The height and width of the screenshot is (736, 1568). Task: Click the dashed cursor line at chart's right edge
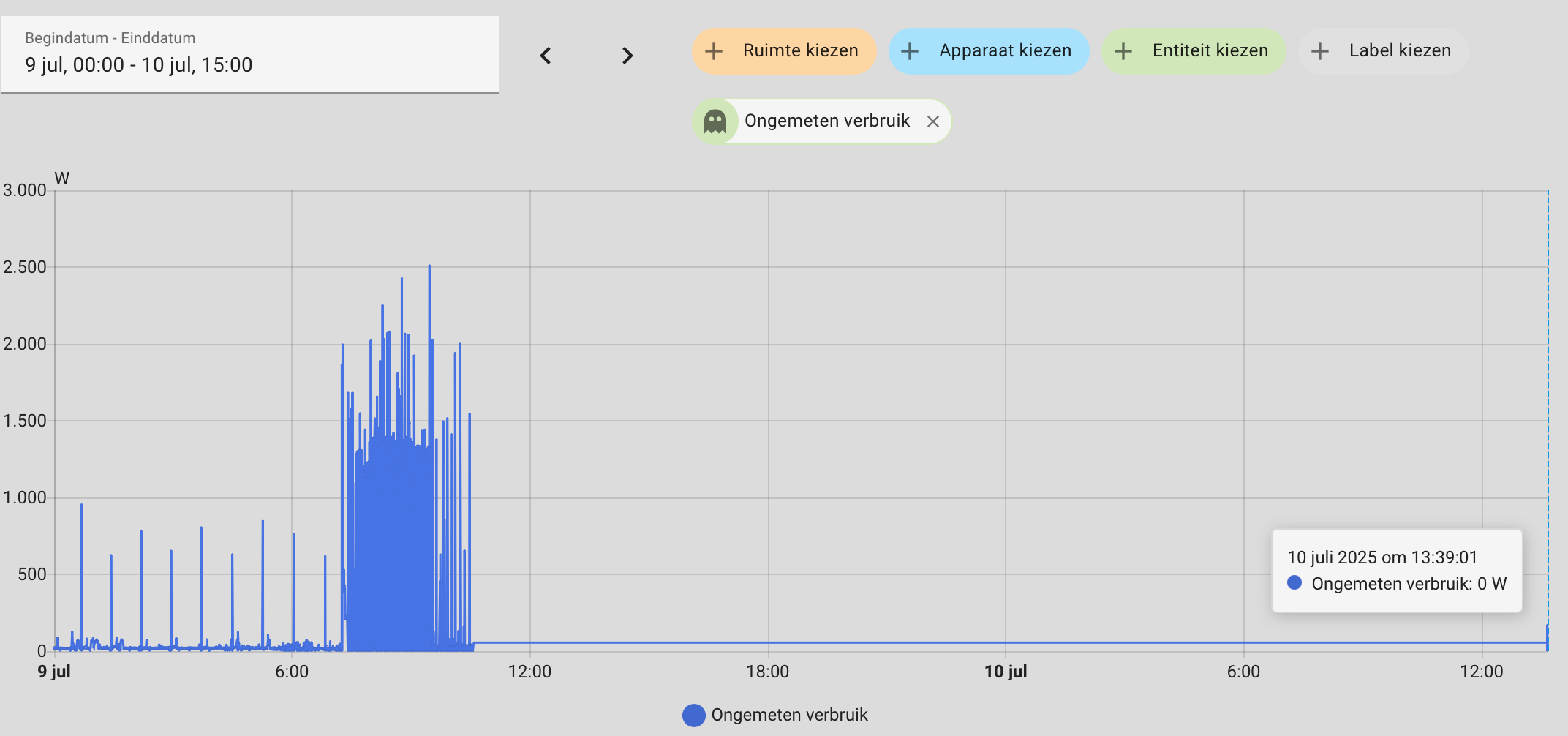pyautogui.click(x=1548, y=421)
